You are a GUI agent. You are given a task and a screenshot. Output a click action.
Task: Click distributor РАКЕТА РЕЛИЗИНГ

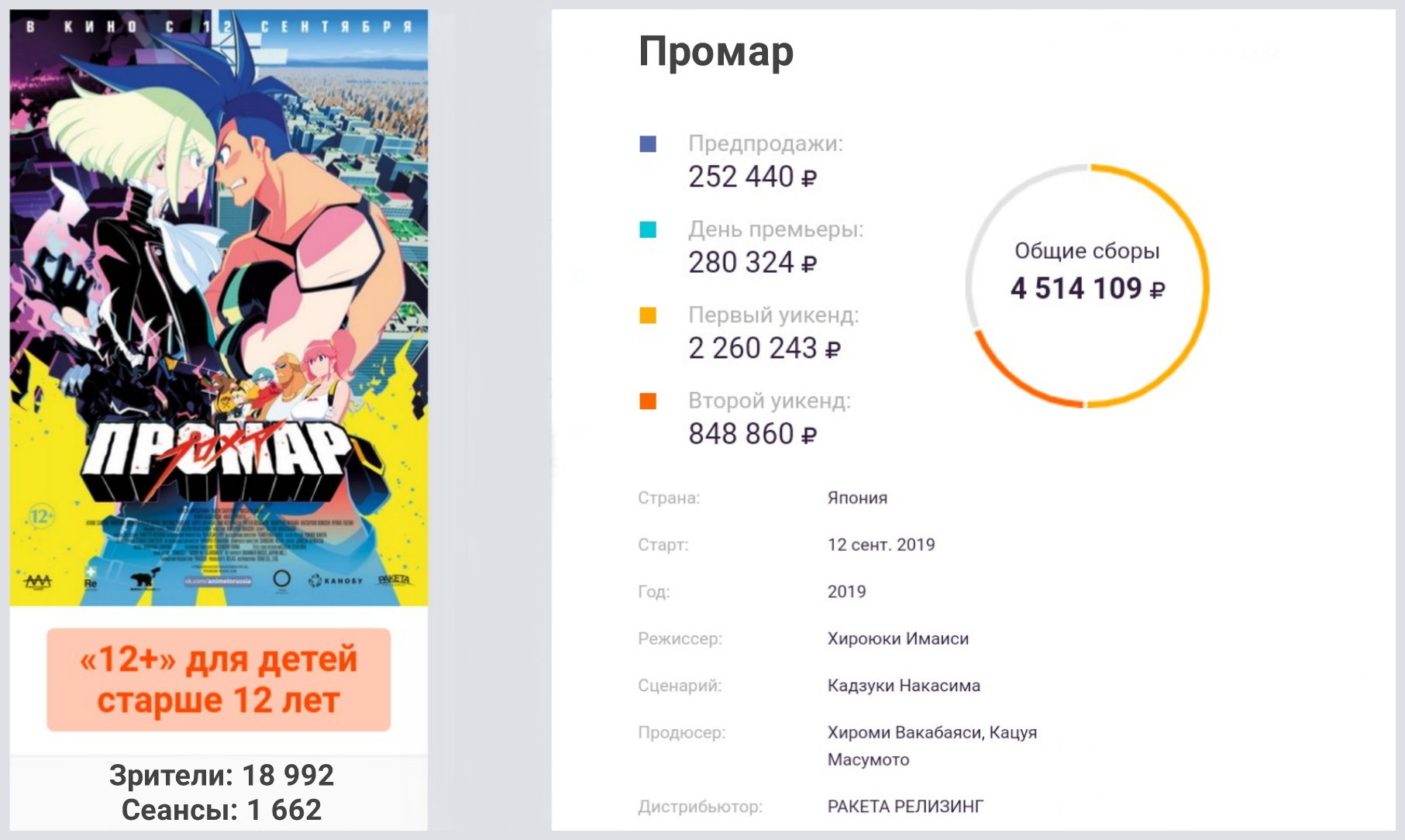coord(905,807)
